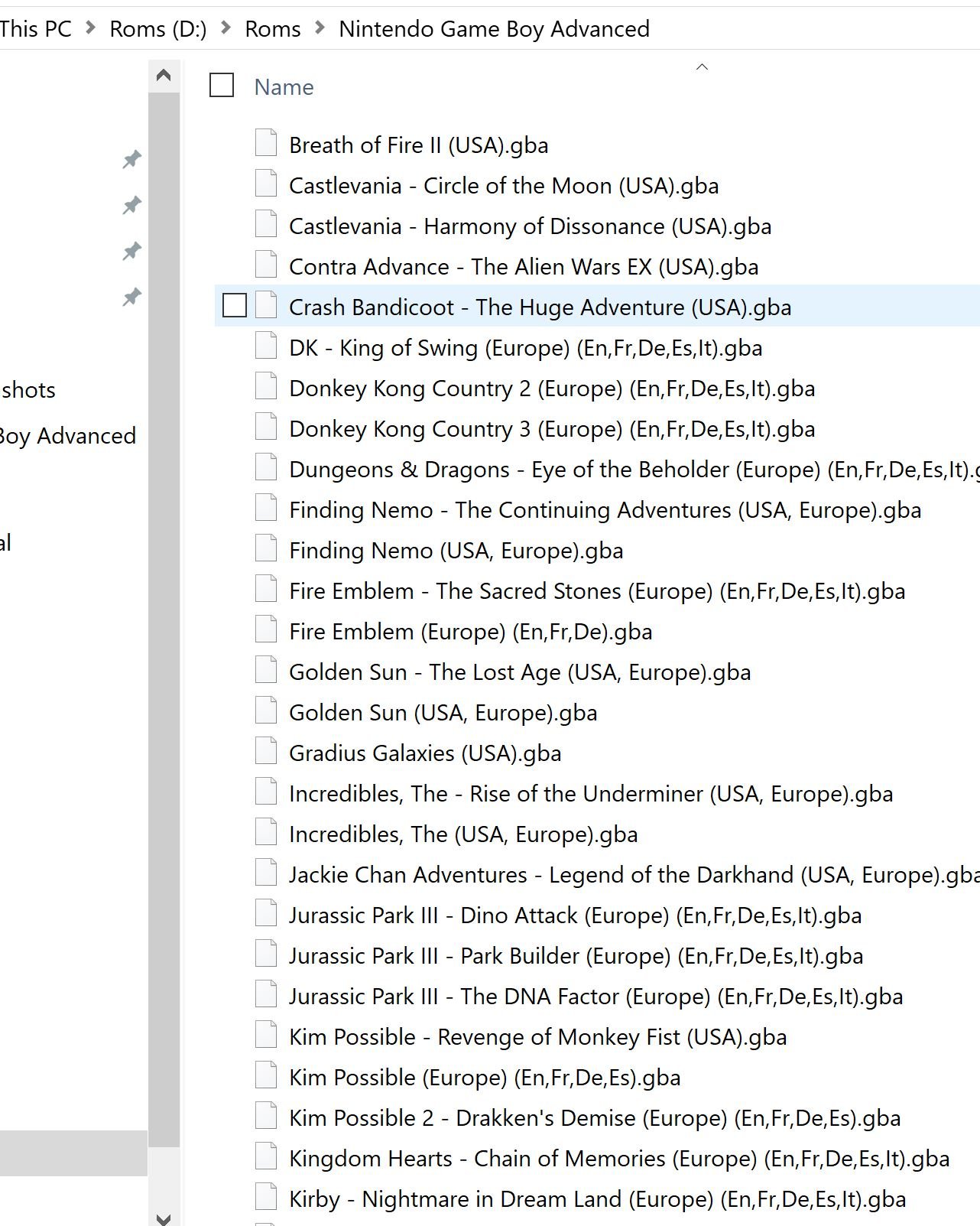Click the navigation pane scrollbar track
The width and height of the screenshot is (980, 1226).
coord(164,1178)
